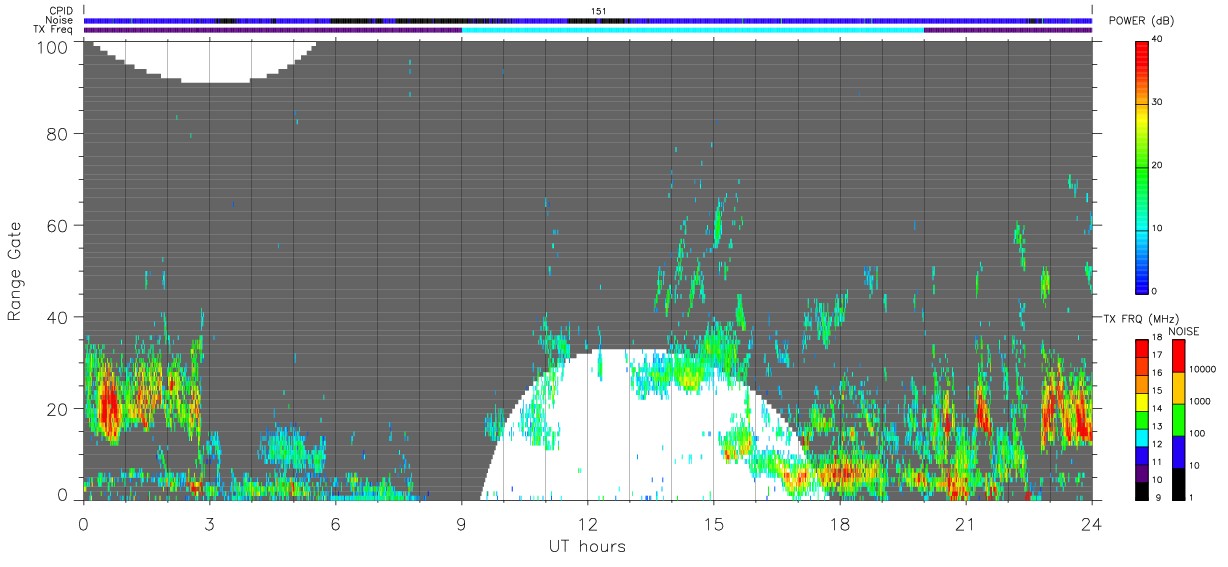
Task: Click the green segment of NOISE legend
Action: pyautogui.click(x=1180, y=419)
